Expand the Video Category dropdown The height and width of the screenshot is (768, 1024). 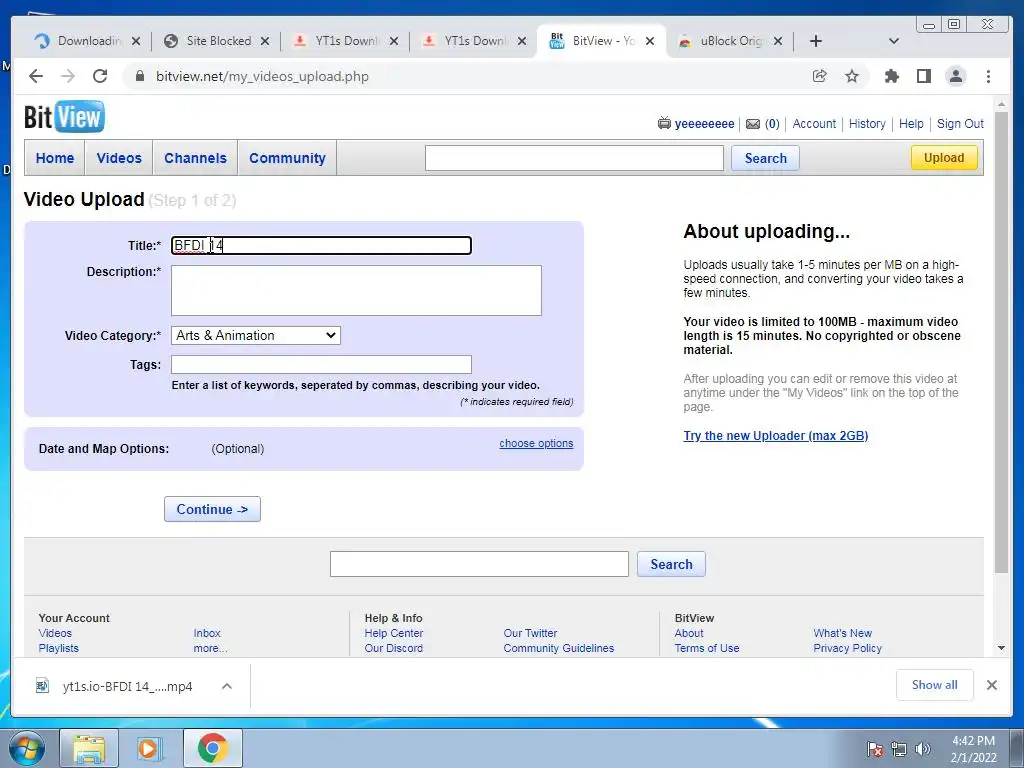pyautogui.click(x=256, y=335)
